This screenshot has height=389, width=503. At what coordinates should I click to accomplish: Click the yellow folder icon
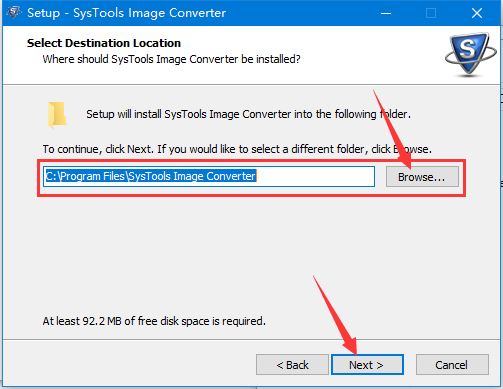click(57, 115)
